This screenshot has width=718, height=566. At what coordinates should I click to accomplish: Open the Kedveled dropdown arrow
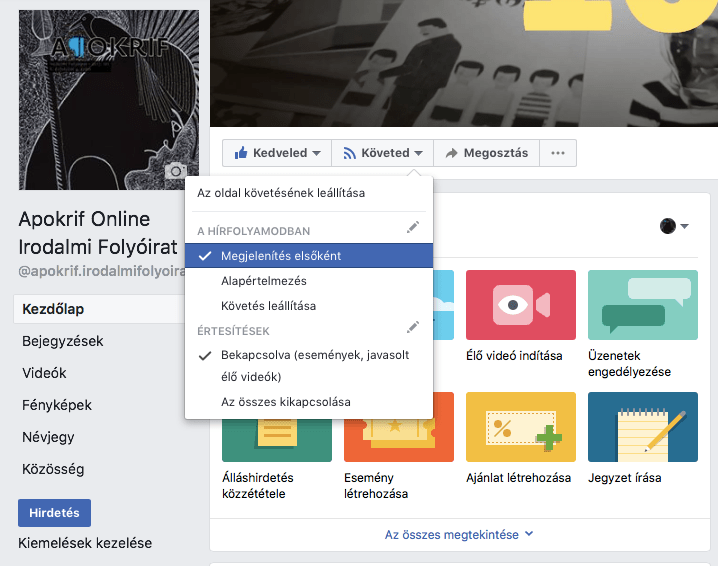(x=316, y=153)
